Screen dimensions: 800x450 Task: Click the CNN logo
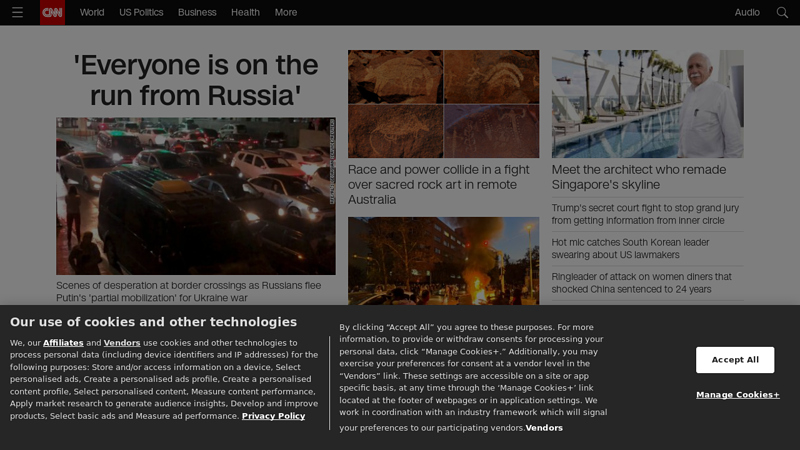click(53, 12)
